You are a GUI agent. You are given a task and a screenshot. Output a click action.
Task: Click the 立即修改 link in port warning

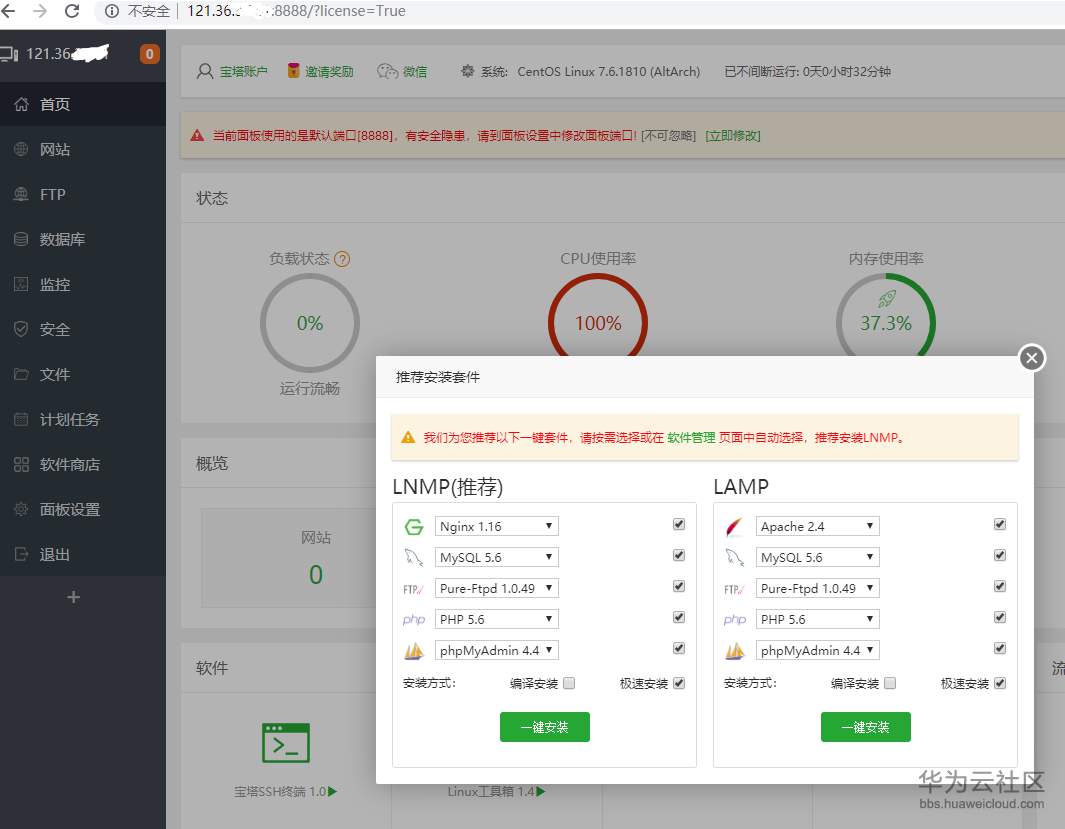pos(733,136)
